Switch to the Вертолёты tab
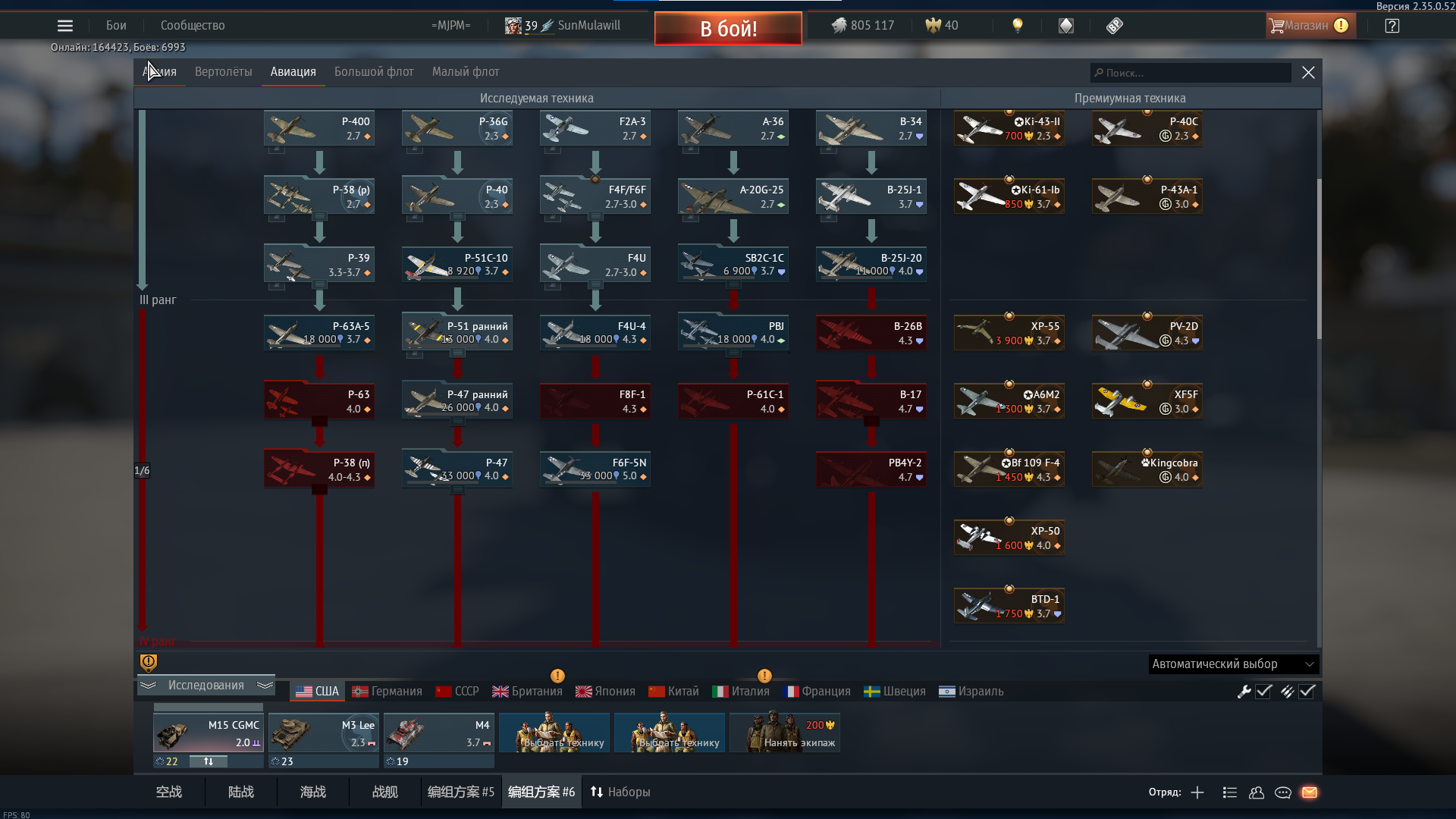1456x819 pixels. coord(223,72)
